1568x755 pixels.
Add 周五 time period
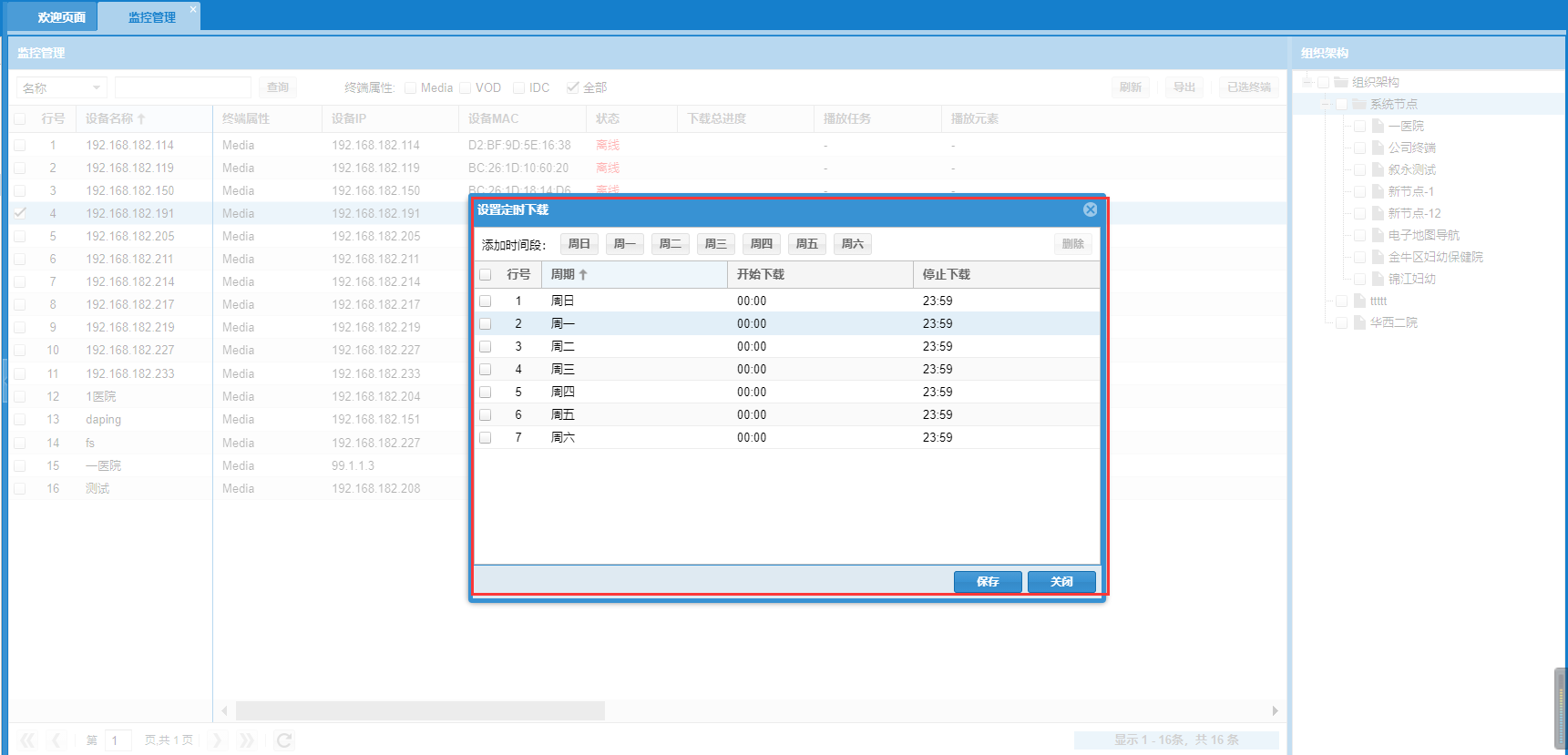coord(807,244)
